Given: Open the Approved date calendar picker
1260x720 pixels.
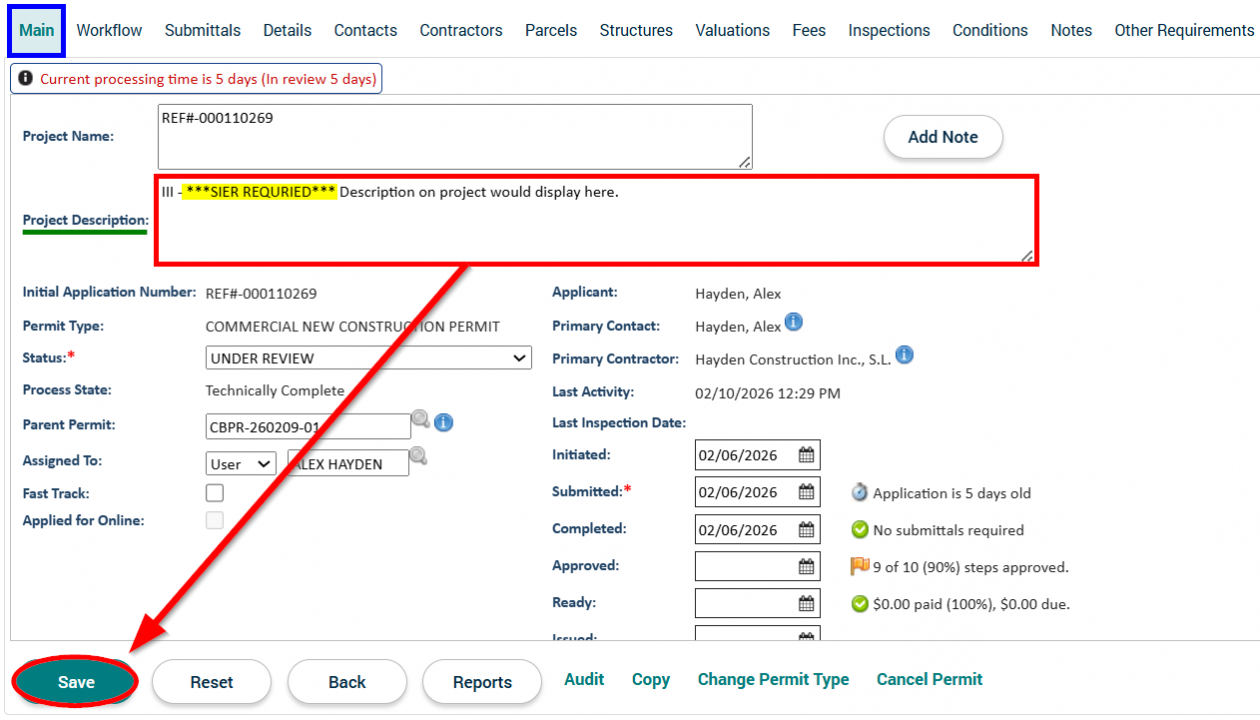Looking at the screenshot, I should click(x=806, y=567).
